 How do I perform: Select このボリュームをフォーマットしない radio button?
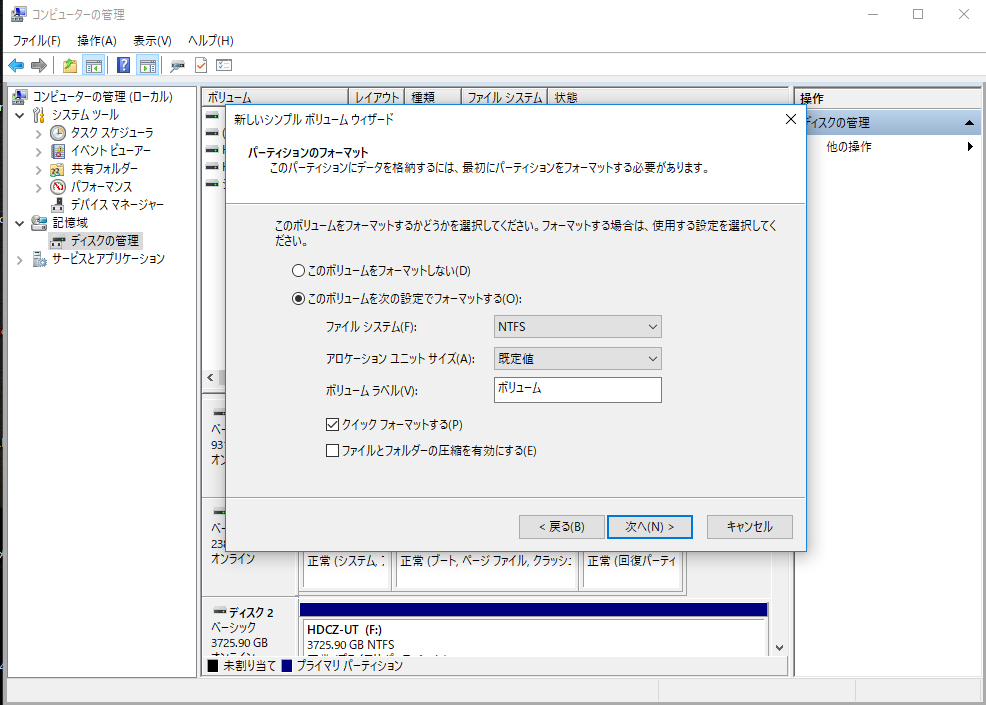297,271
